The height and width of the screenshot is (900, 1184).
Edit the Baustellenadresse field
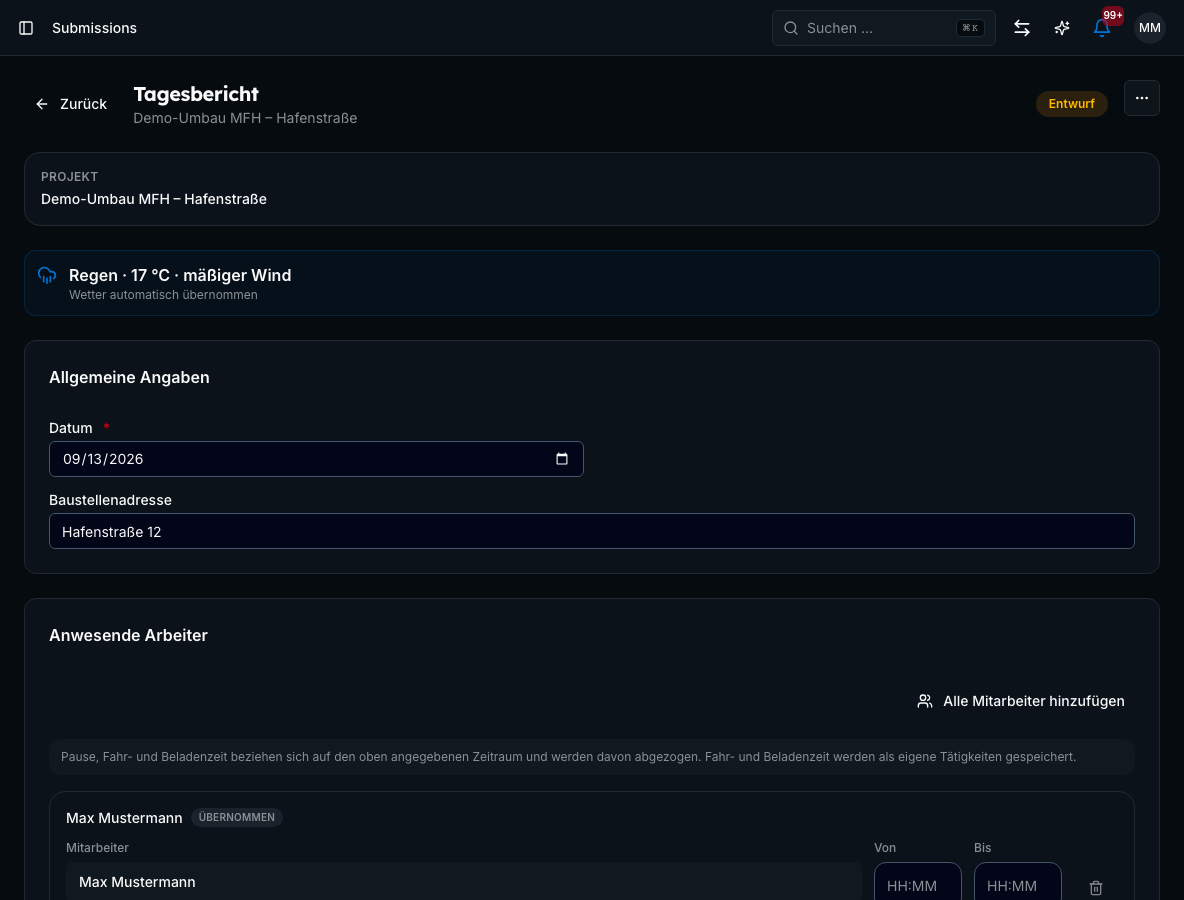[591, 532]
